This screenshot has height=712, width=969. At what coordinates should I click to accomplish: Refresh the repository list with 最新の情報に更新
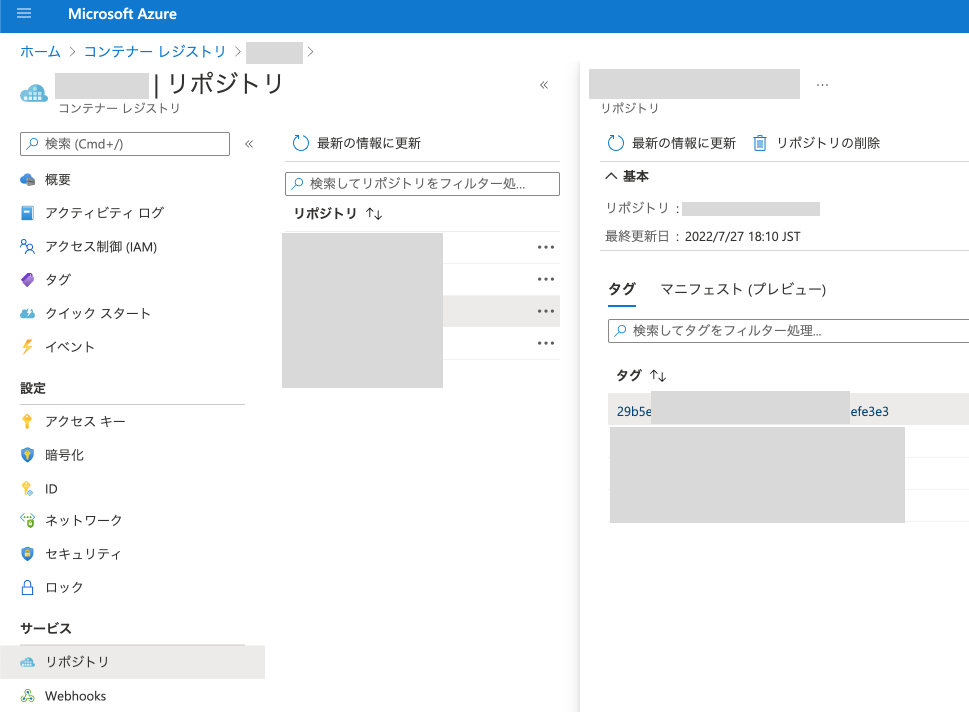coord(357,143)
